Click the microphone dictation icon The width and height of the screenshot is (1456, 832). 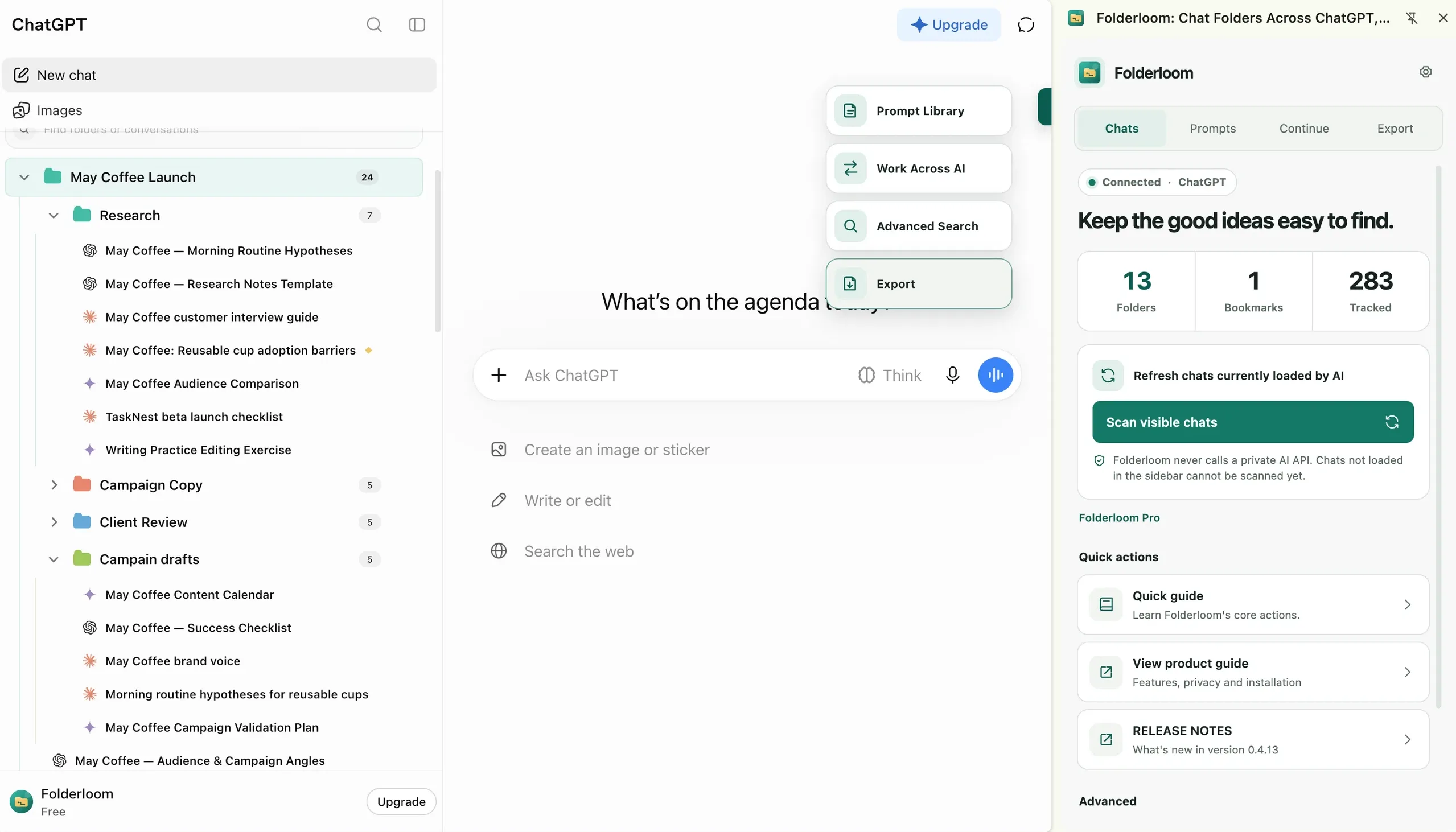click(x=952, y=375)
